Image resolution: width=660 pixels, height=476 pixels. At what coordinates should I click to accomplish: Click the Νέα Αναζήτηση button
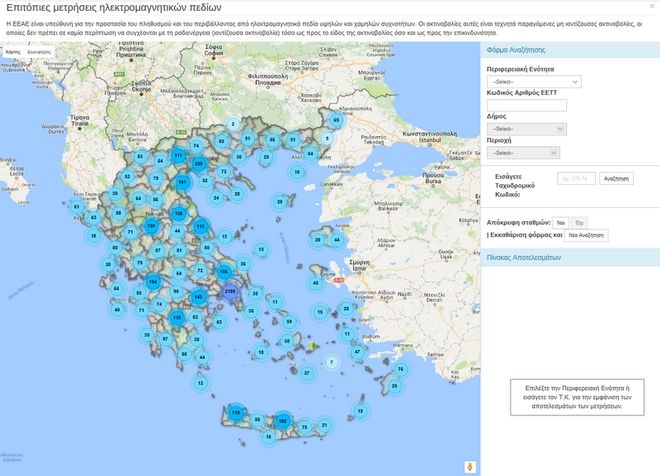tap(586, 236)
